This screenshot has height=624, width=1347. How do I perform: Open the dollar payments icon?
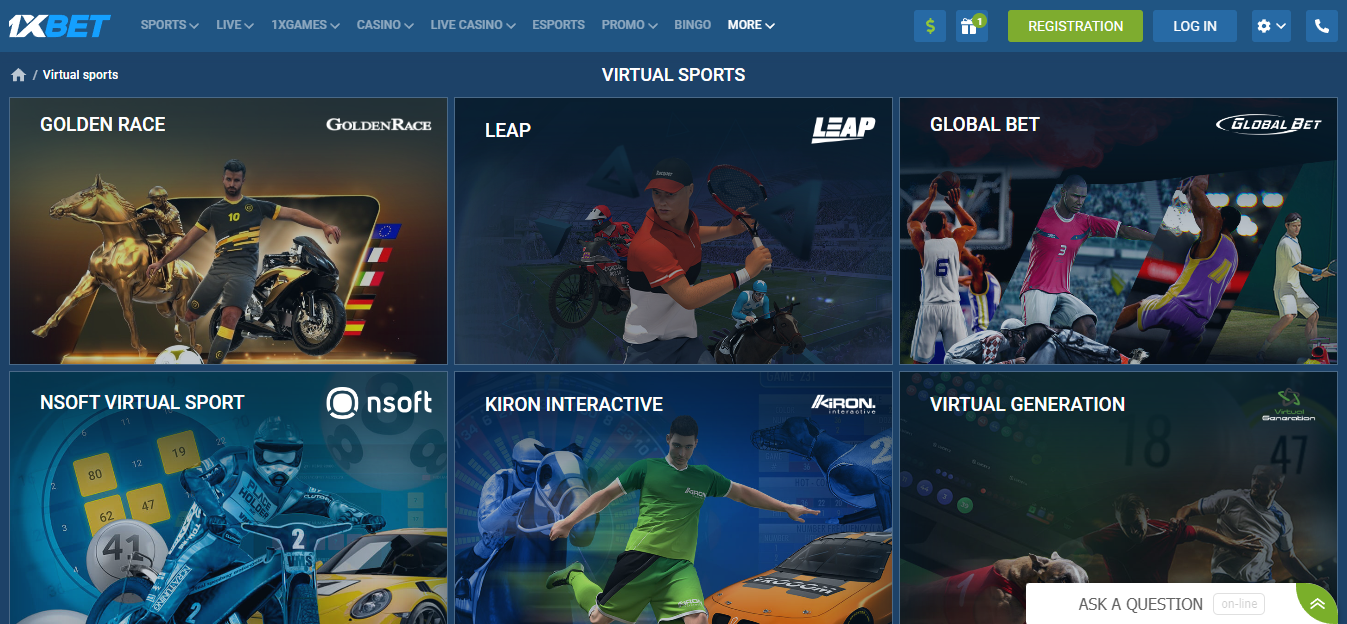coord(930,26)
